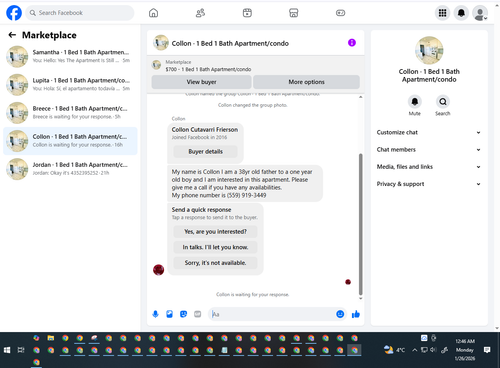
Task: Open Task View on the taskbar
Action: [x=21, y=350]
